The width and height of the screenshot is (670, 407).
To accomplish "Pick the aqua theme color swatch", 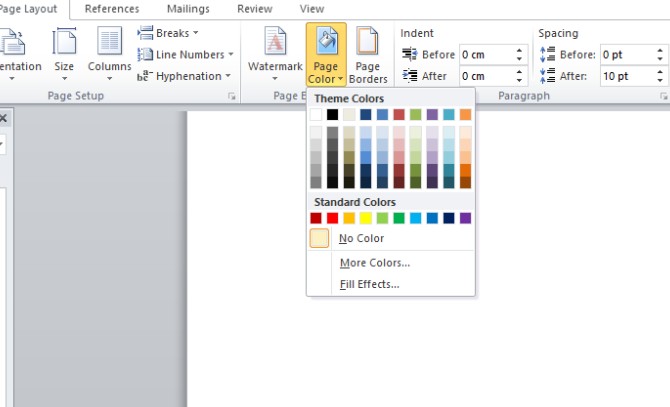I will 449,114.
